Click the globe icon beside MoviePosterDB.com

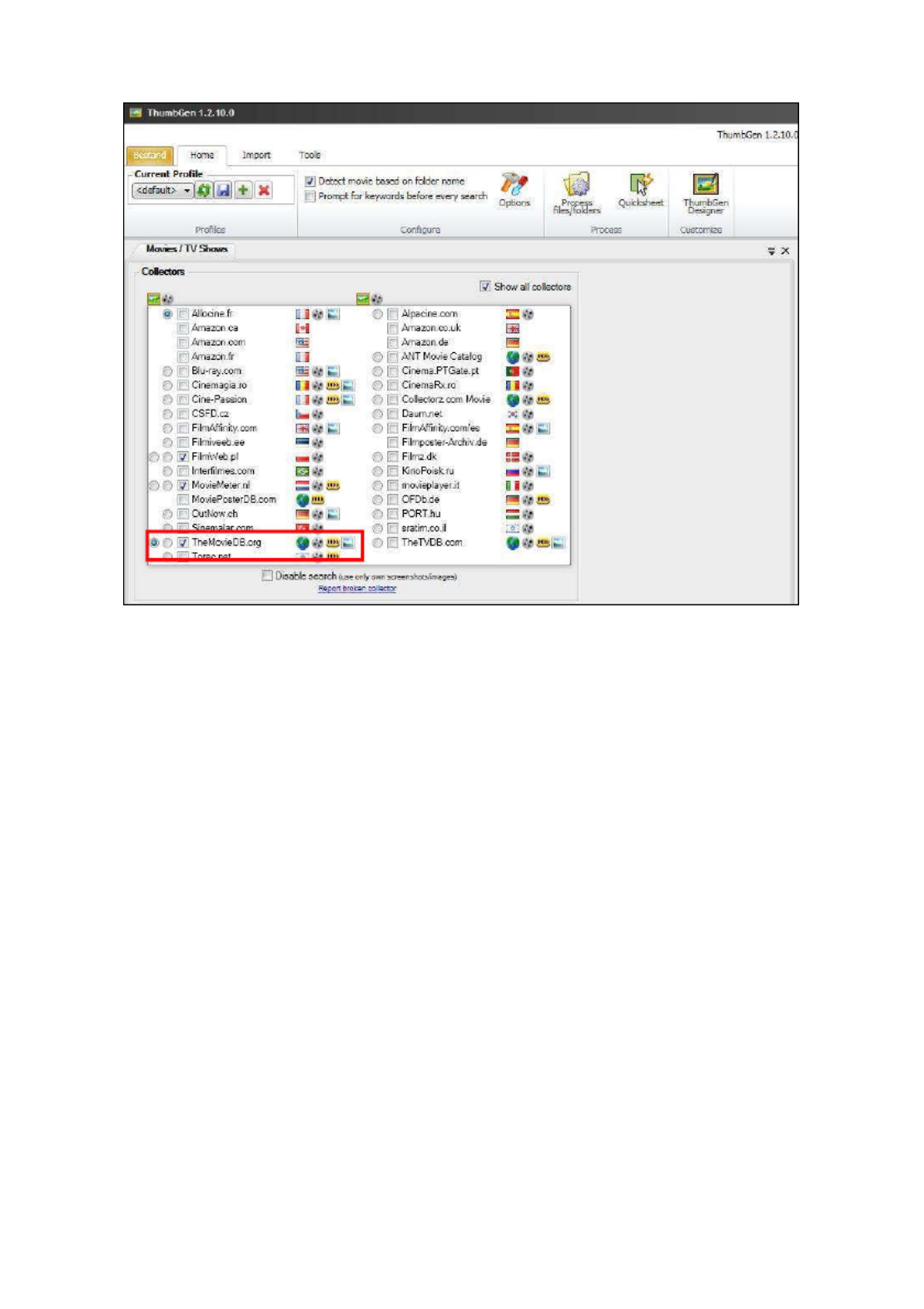[303, 500]
